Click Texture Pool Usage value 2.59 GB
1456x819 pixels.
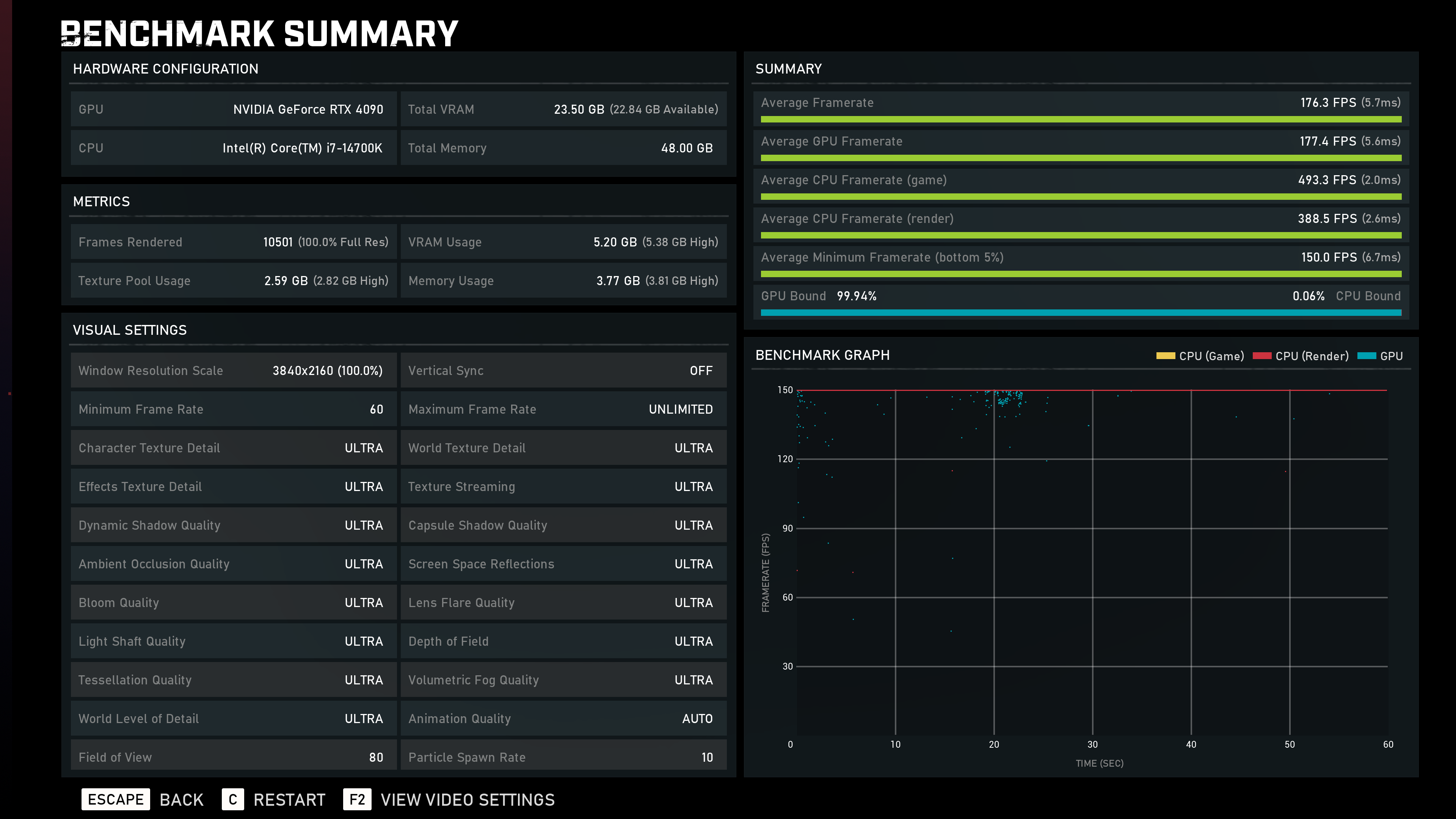[286, 281]
